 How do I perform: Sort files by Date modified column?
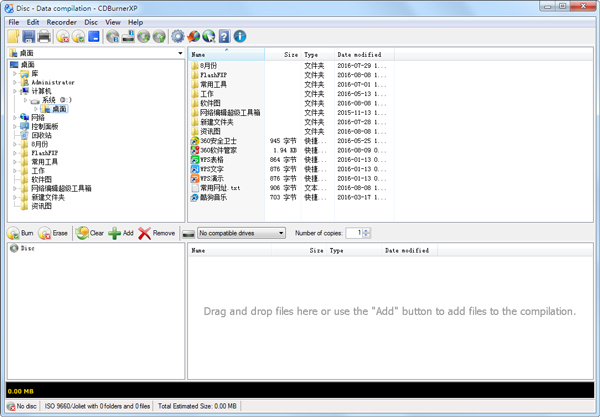359,55
